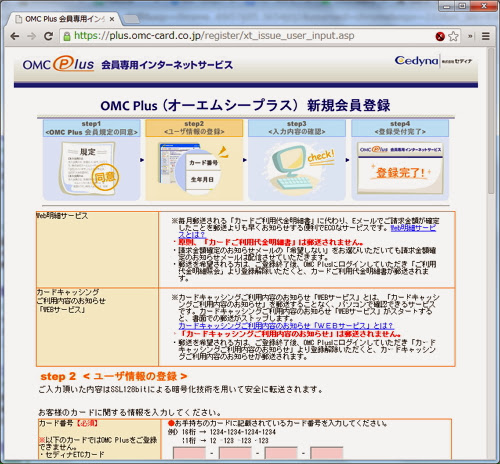500x464 pixels.
Task: Reload the page with the refresh icon
Action: (49, 36)
